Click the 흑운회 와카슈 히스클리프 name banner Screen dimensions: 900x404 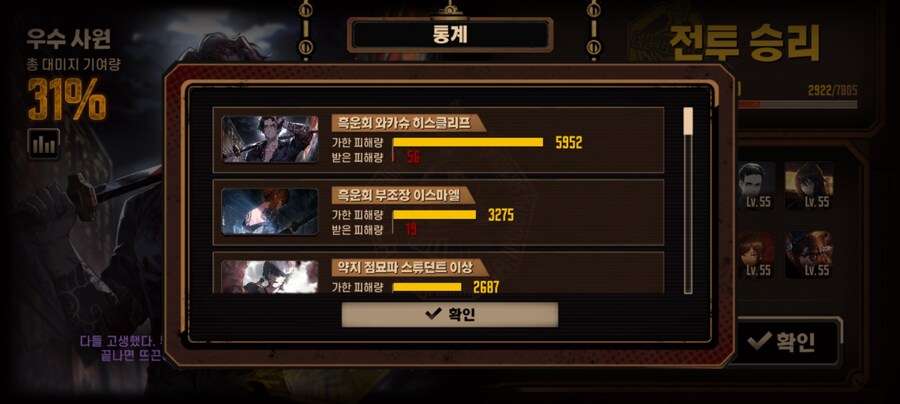[x=409, y=123]
